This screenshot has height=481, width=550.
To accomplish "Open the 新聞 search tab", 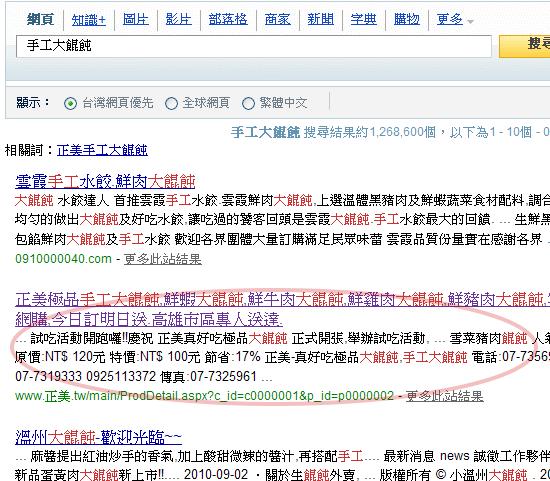I will (321, 19).
